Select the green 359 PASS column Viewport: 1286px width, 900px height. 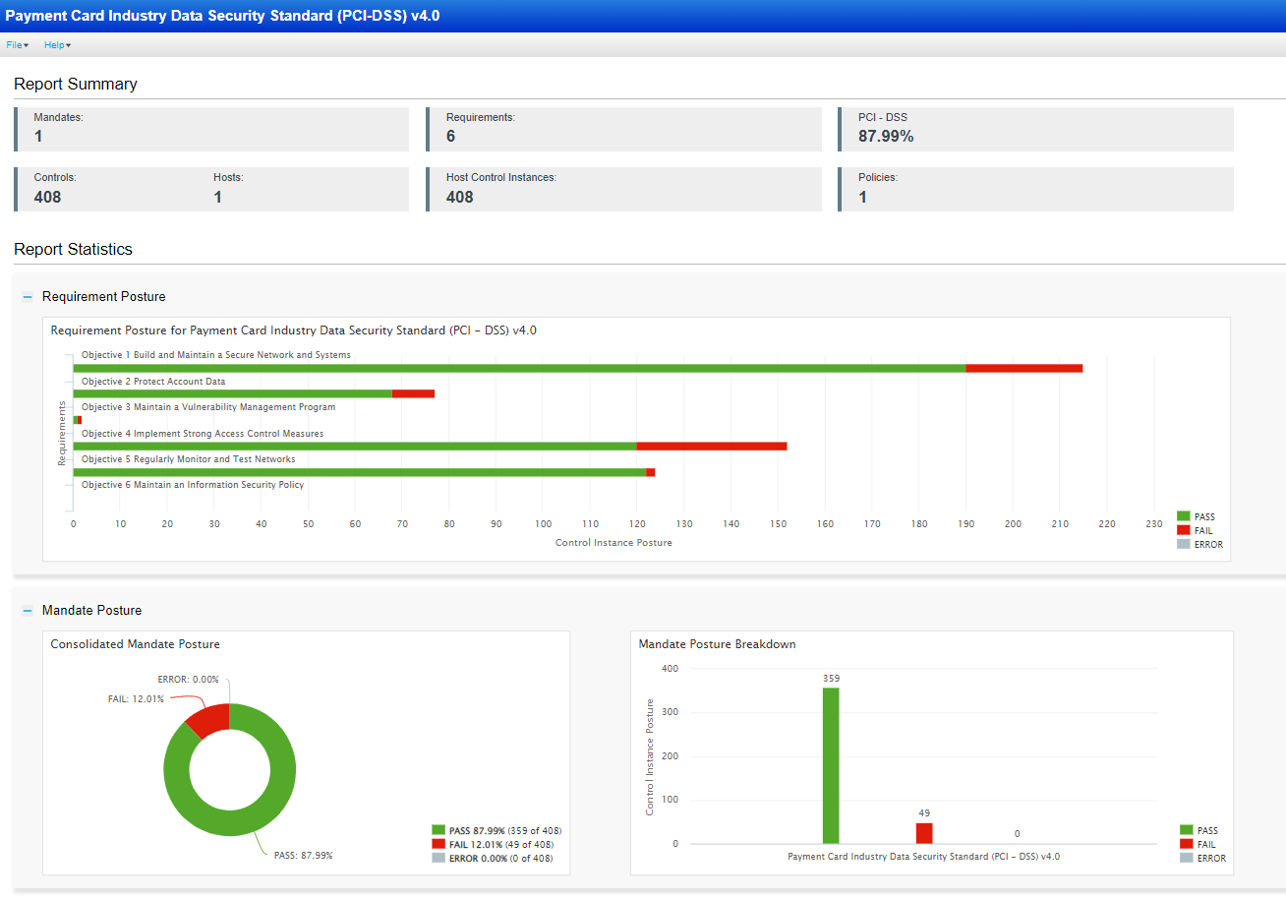tap(831, 765)
